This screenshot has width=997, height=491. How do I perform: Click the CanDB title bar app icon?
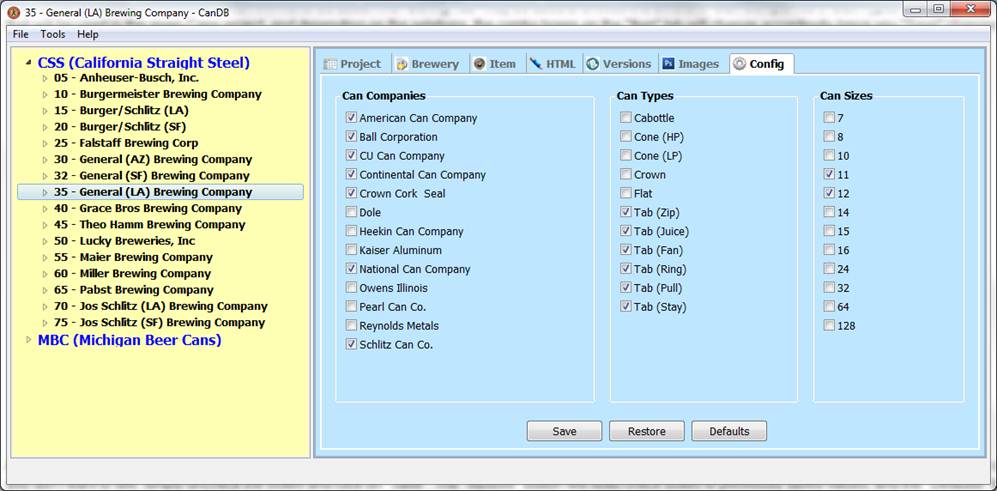[x=12, y=11]
